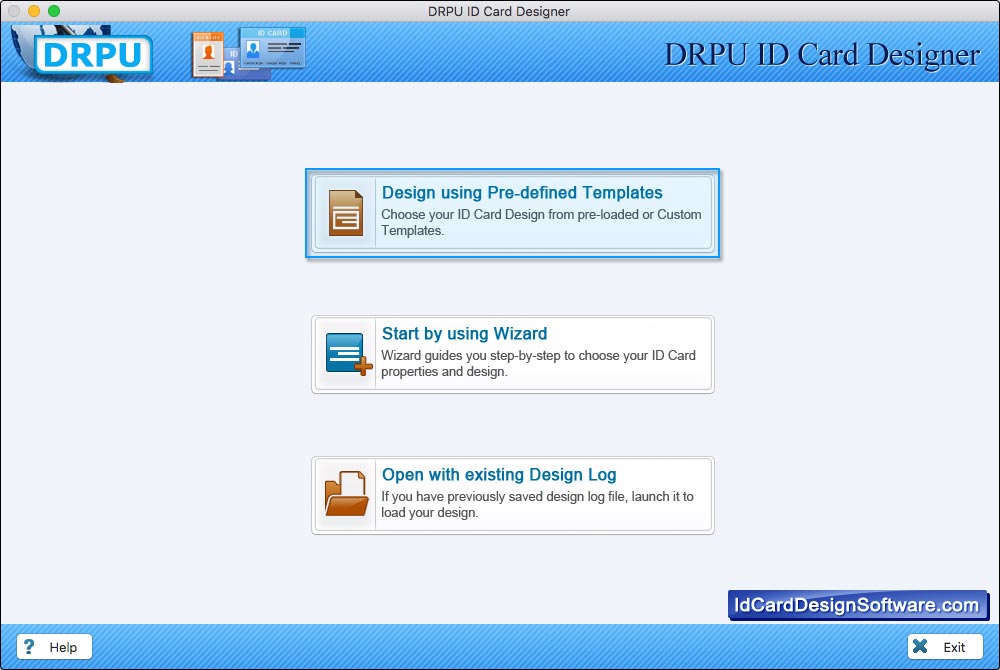
Task: Click 'Choose your ID Card Design' description text
Action: click(x=541, y=222)
